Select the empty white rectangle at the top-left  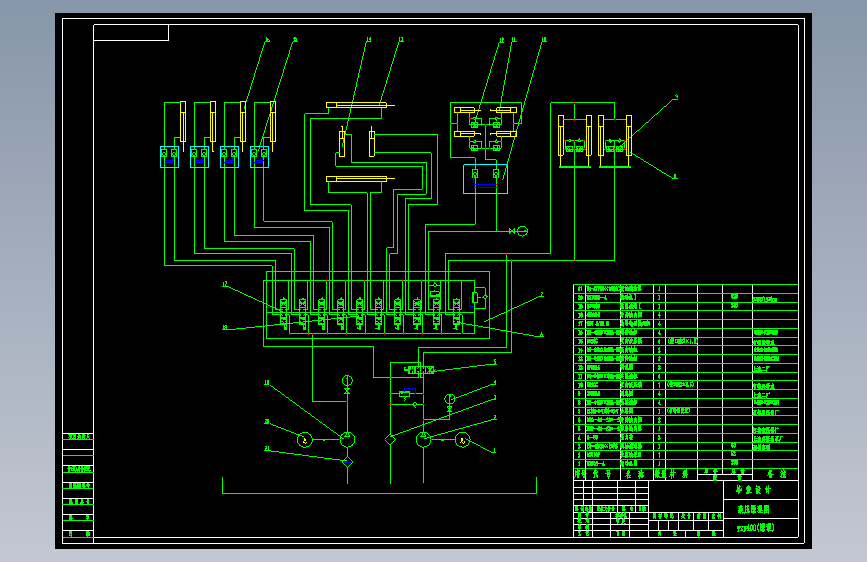(131, 33)
